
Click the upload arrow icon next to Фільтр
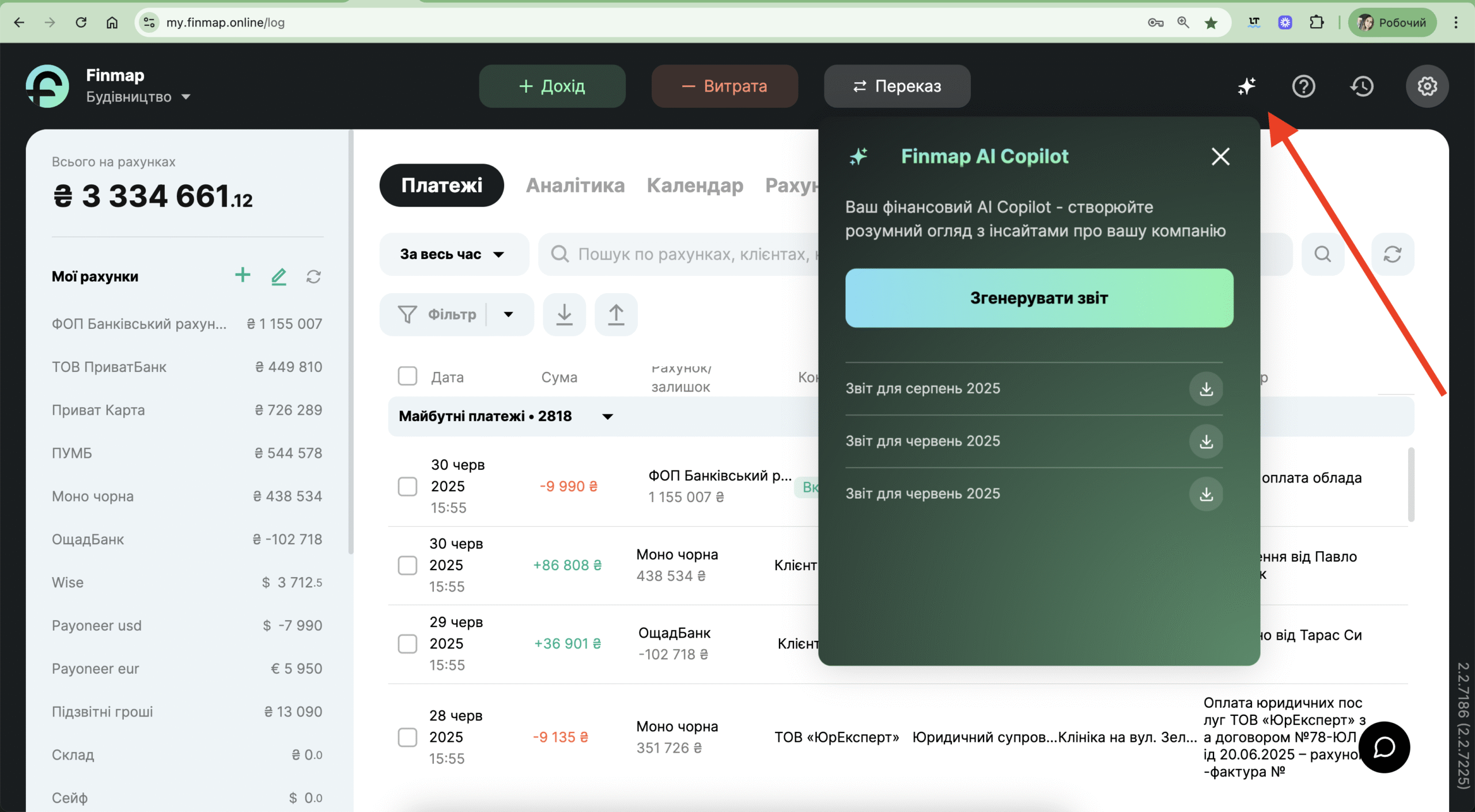[616, 314]
